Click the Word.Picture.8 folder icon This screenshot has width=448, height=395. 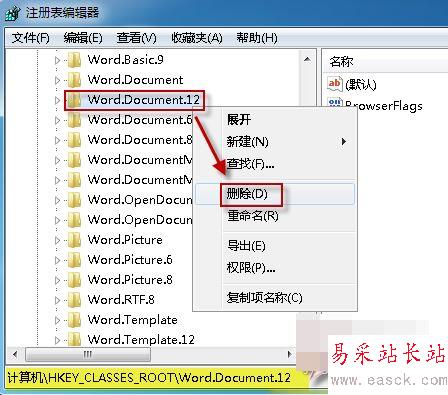point(74,280)
